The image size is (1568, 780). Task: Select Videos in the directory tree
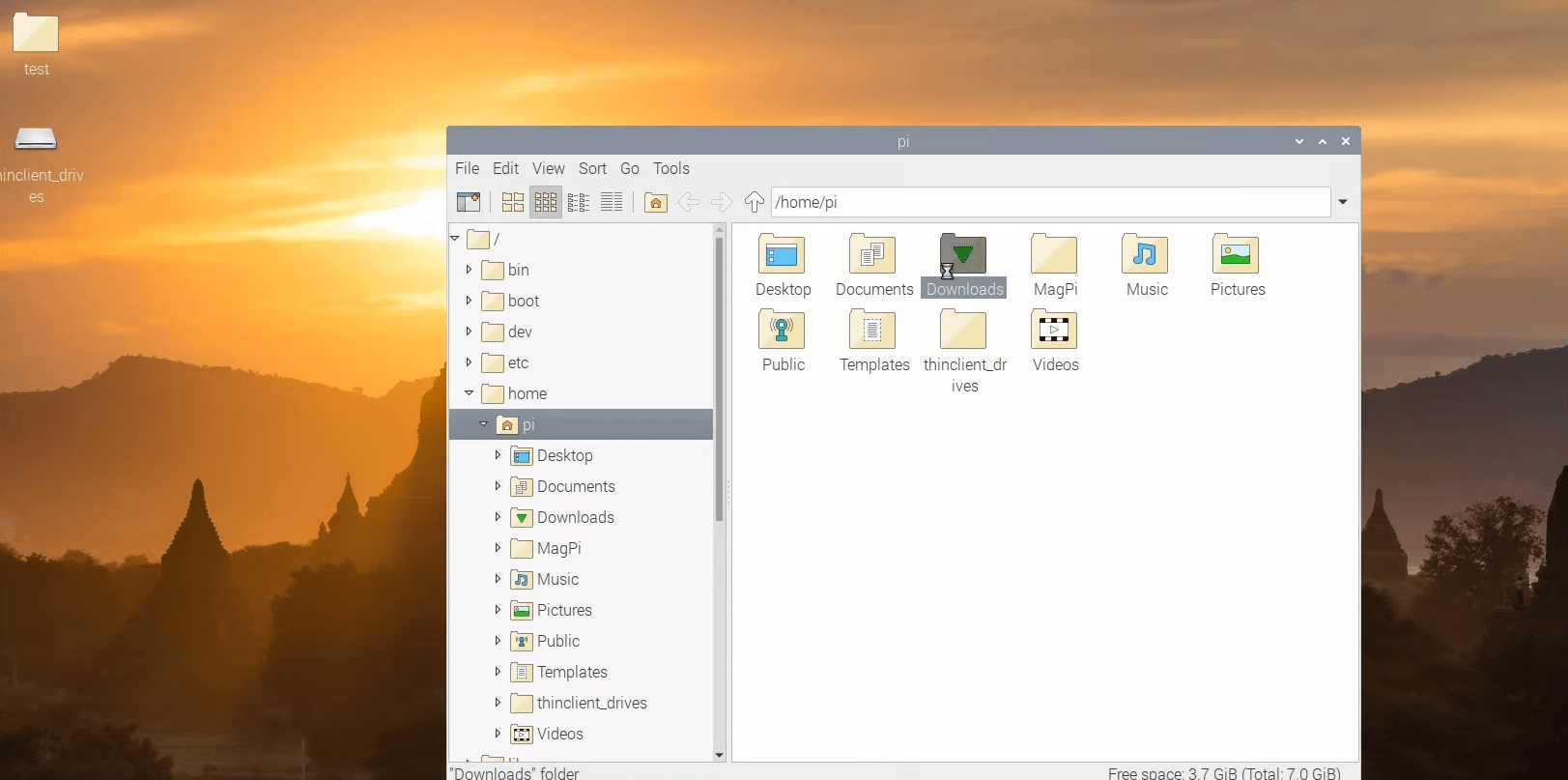560,734
